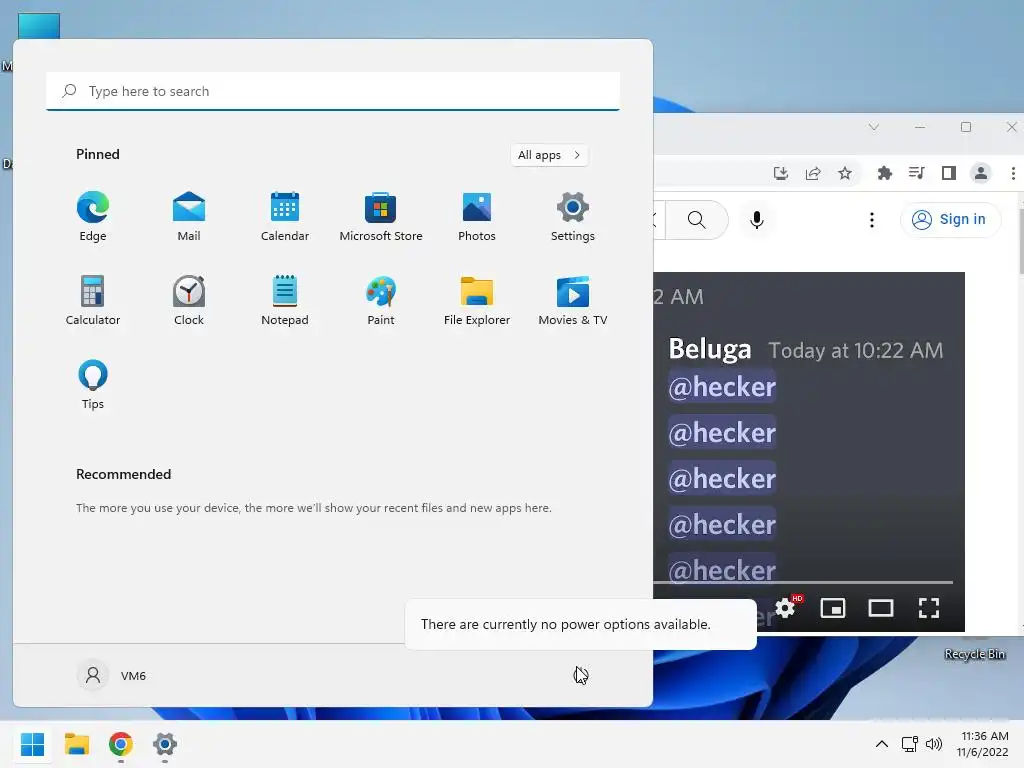Open the Mail pinned app

click(189, 217)
